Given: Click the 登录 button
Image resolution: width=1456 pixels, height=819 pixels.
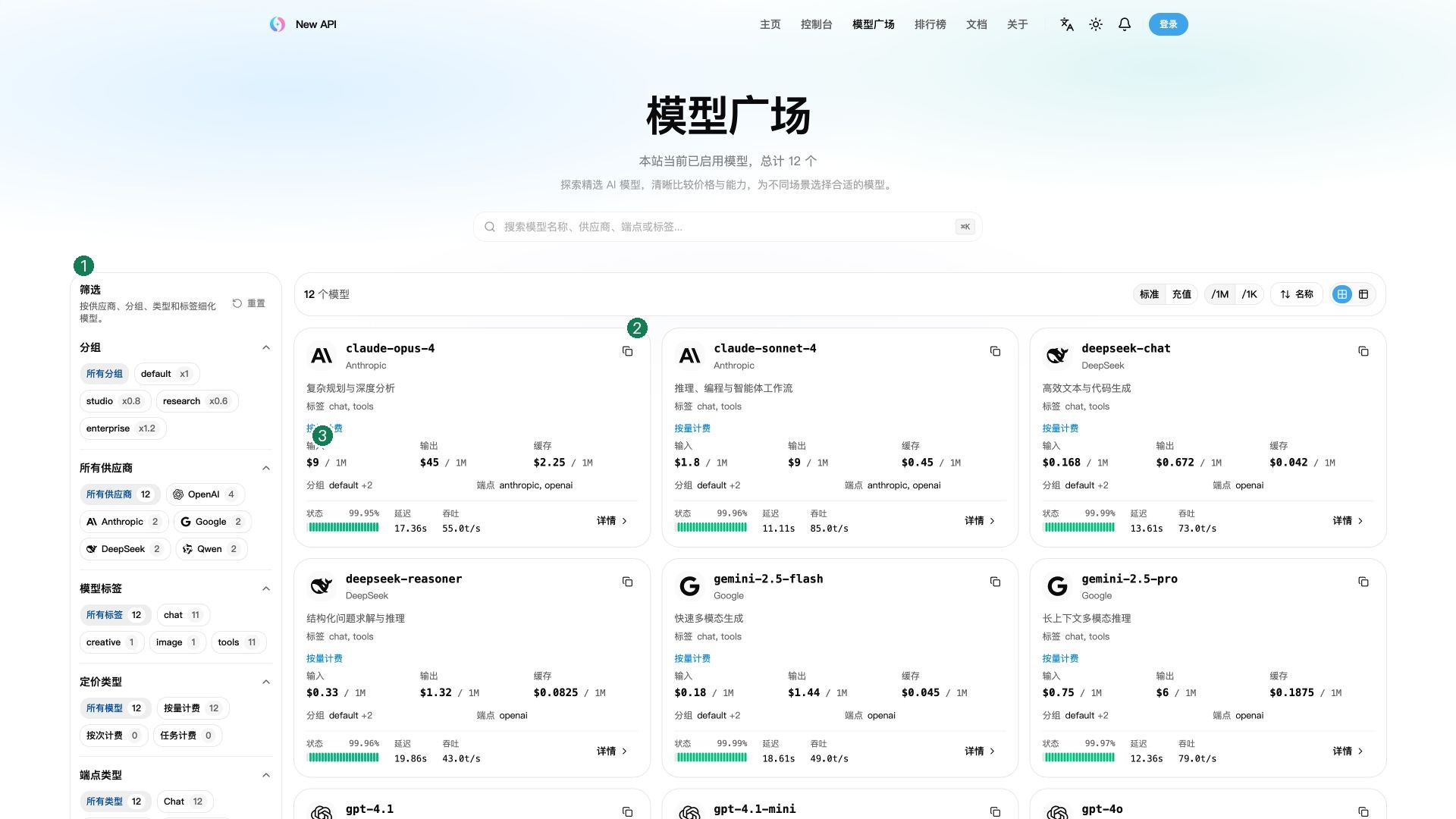Looking at the screenshot, I should click(x=1168, y=24).
